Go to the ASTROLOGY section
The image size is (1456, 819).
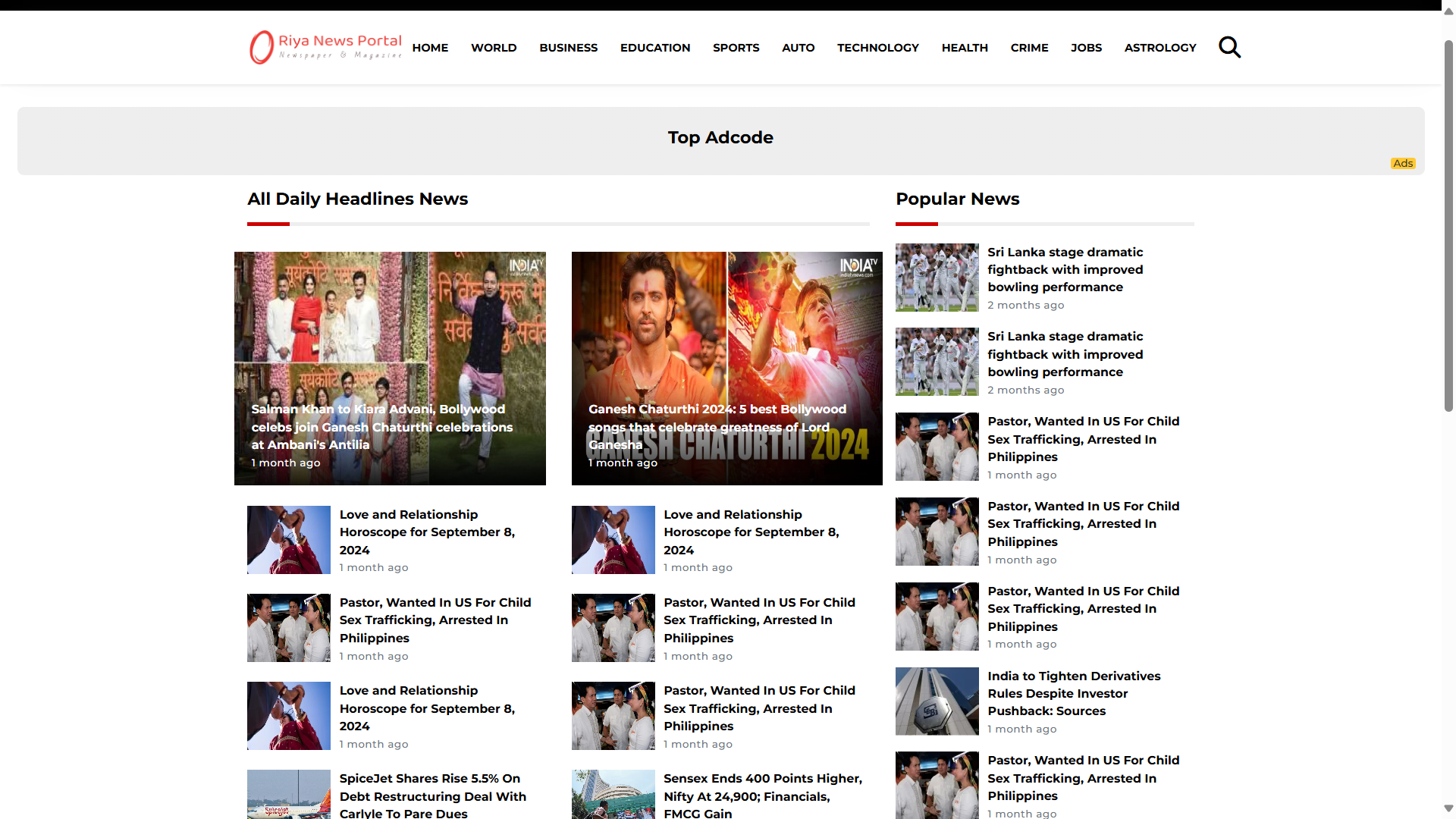pos(1159,47)
